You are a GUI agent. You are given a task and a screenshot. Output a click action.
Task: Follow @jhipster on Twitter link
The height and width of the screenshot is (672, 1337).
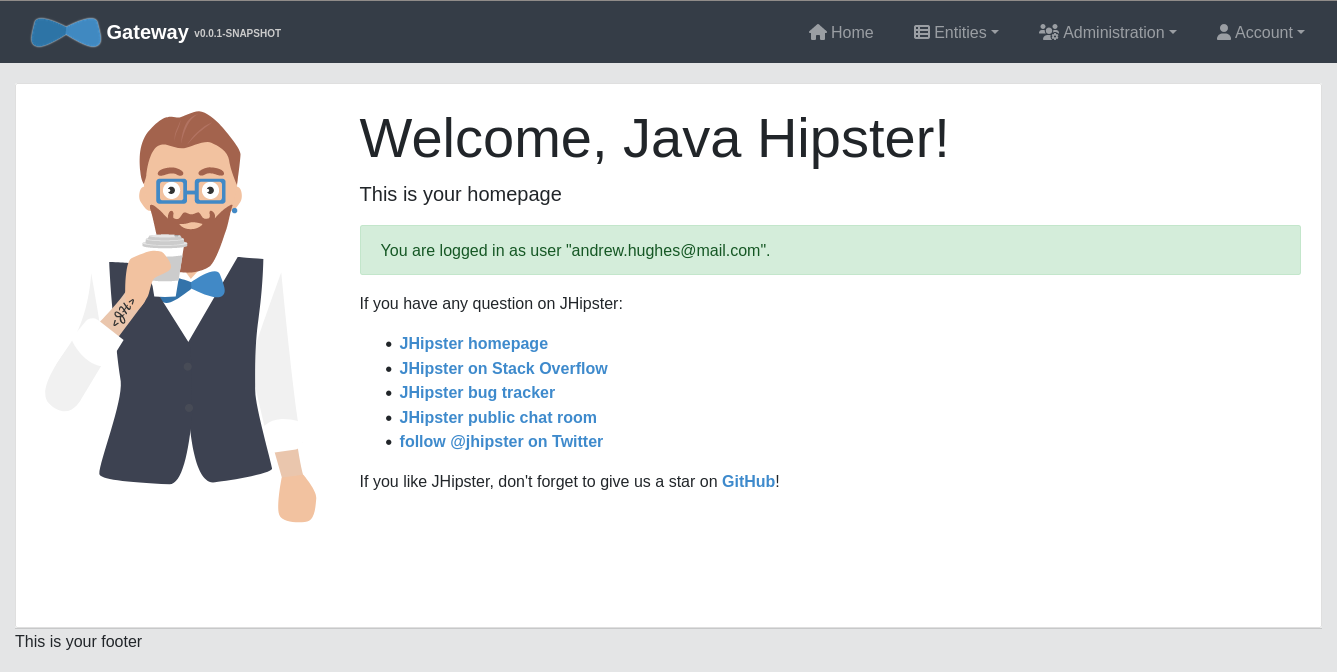501,442
